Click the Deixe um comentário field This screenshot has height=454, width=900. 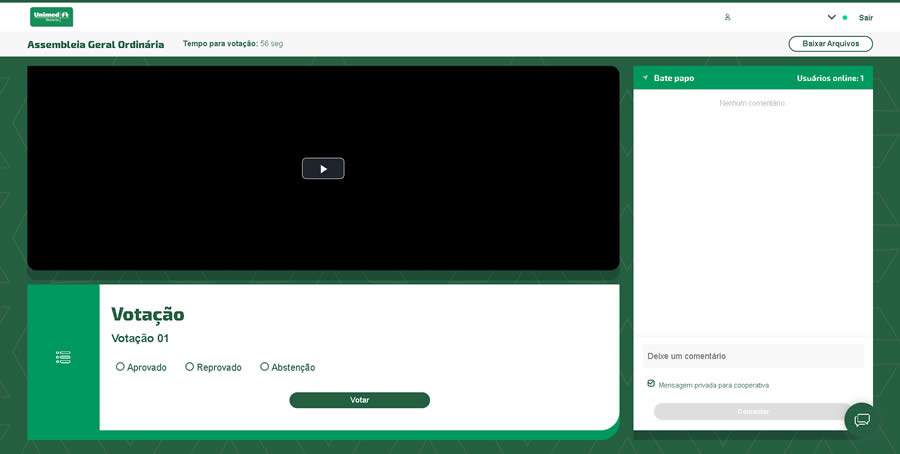752,356
